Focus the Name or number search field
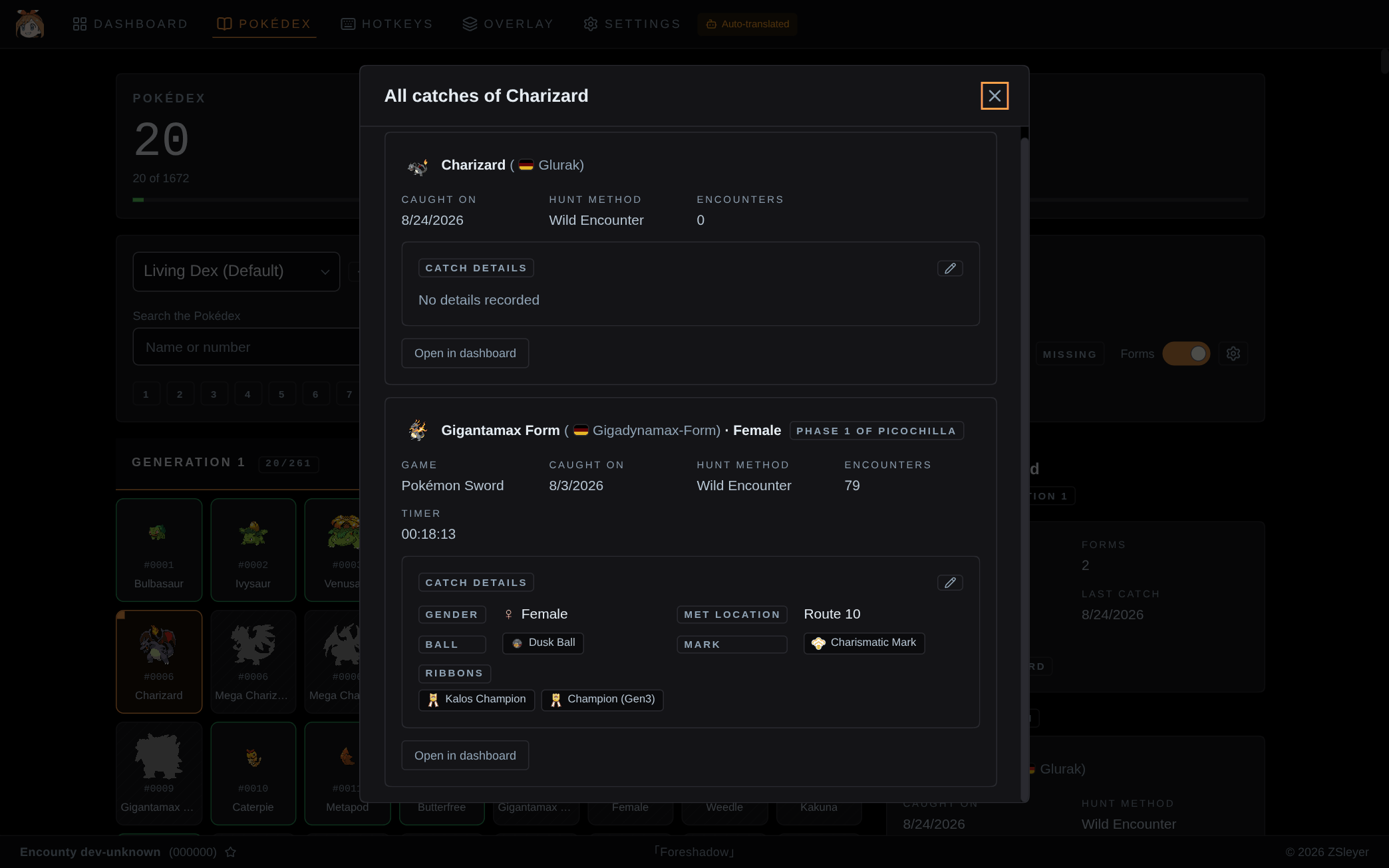This screenshot has height=868, width=1389. click(x=246, y=347)
